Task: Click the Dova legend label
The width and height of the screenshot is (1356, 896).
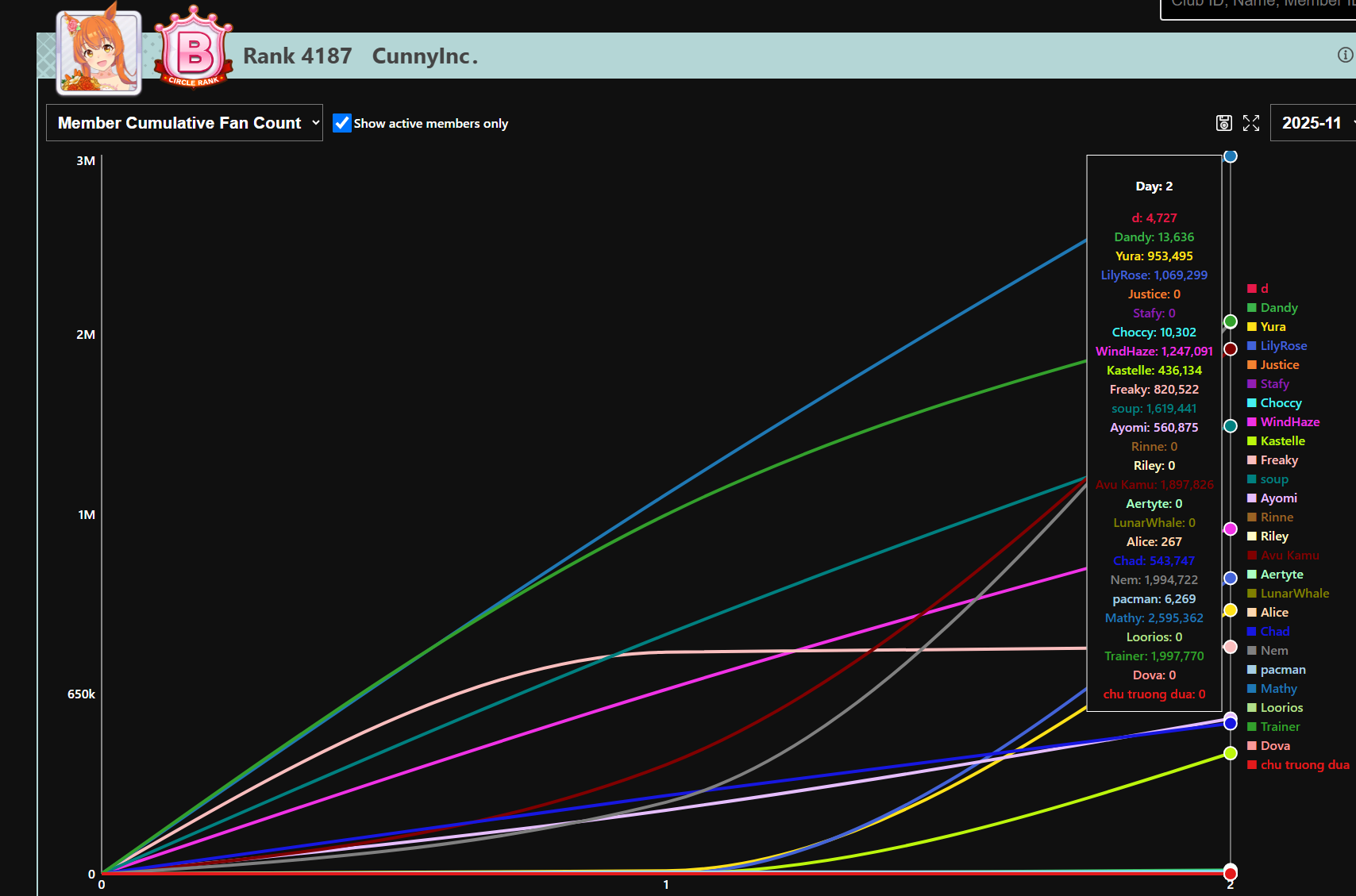Action: tap(1275, 746)
